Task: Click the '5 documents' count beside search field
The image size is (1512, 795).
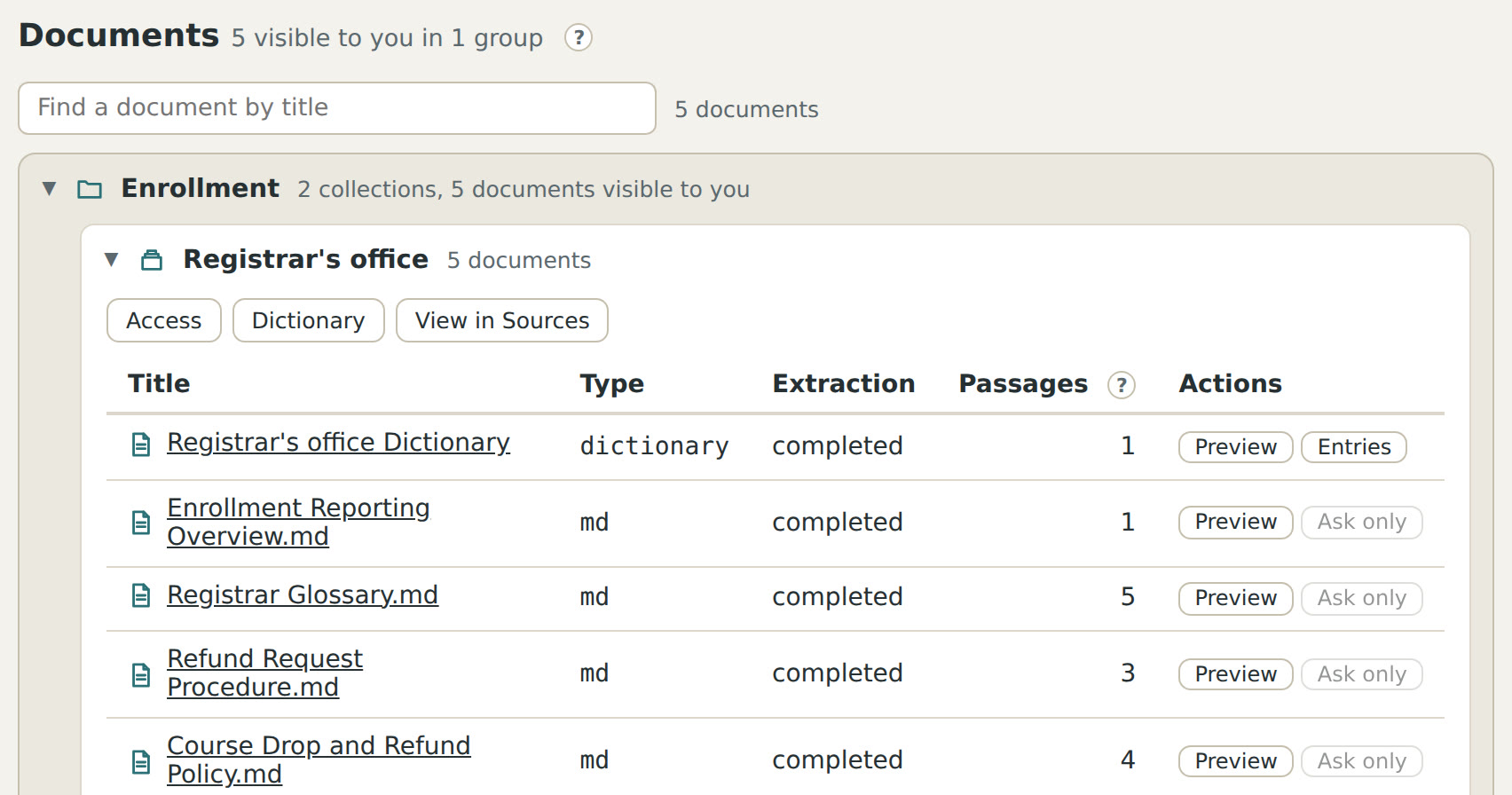Action: click(x=746, y=109)
